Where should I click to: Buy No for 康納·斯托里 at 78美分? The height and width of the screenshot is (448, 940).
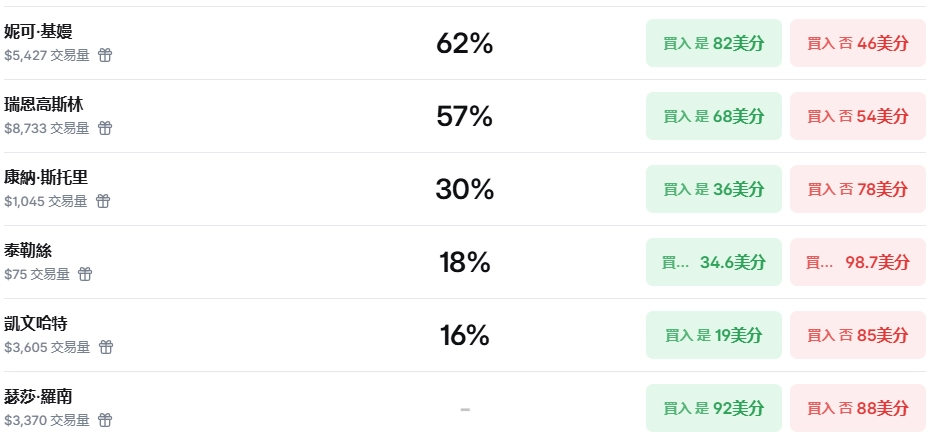click(x=858, y=190)
